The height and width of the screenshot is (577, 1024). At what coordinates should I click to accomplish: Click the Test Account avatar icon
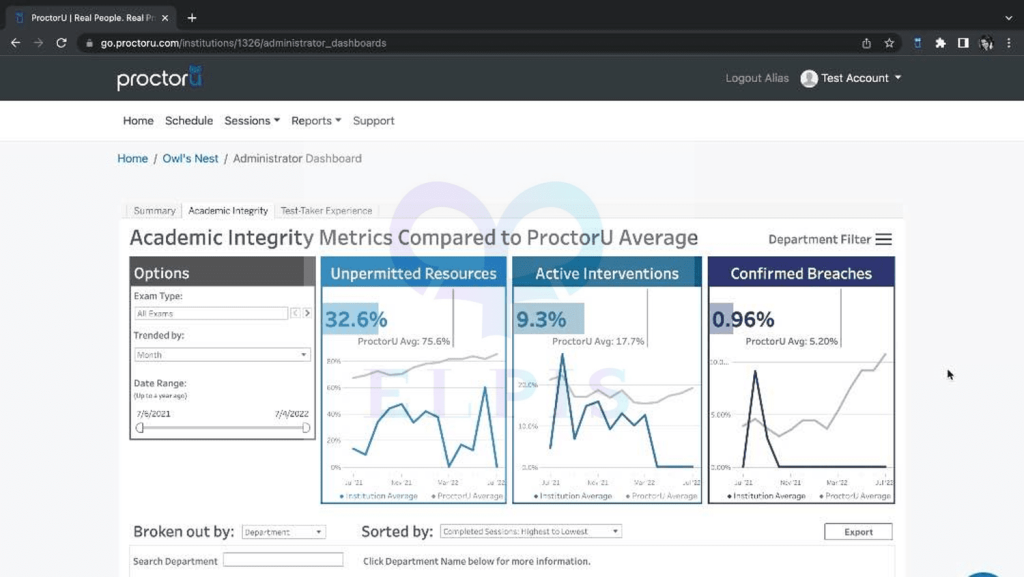[808, 78]
